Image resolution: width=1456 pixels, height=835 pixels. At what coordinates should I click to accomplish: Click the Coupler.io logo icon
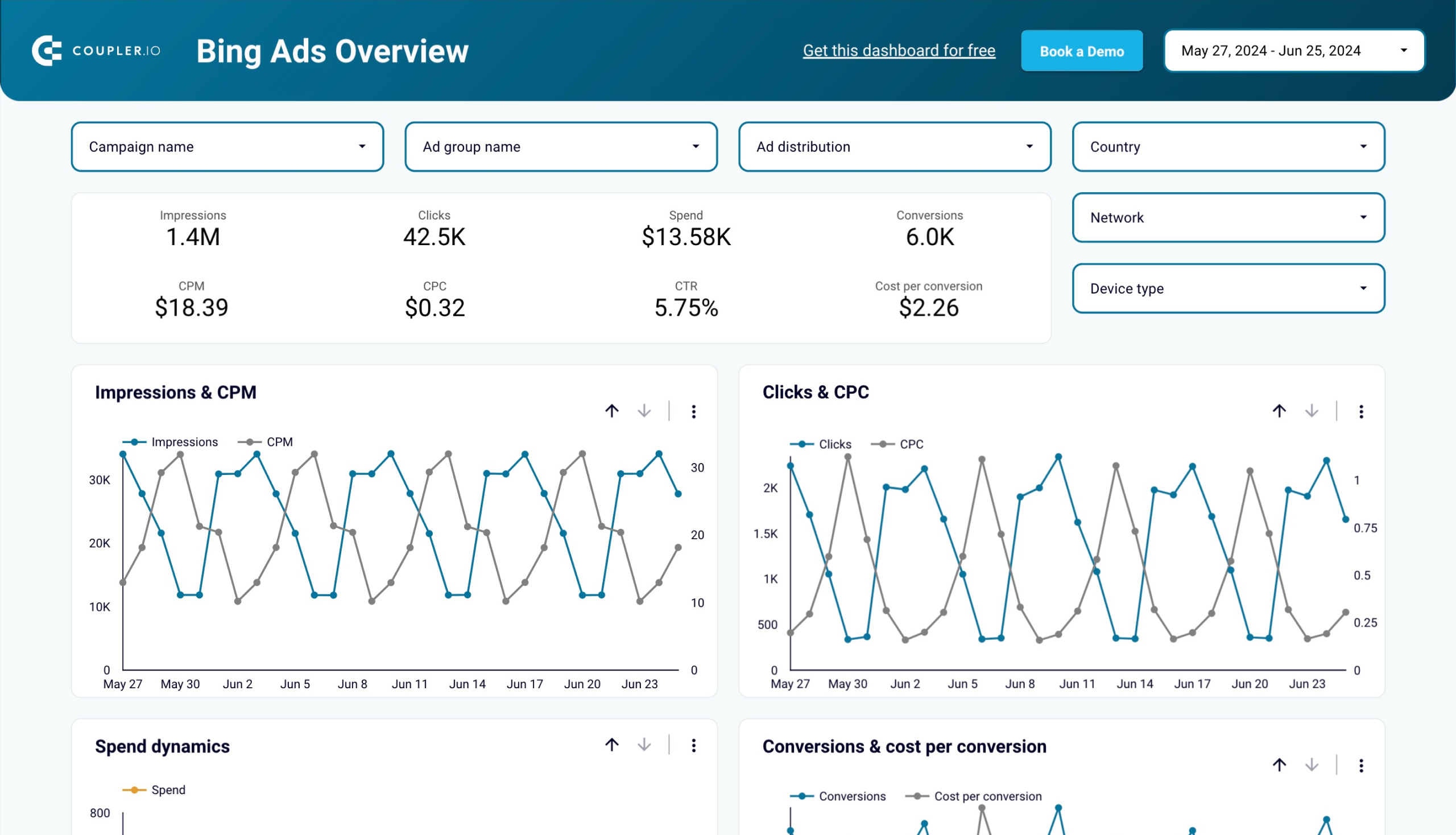coord(48,50)
